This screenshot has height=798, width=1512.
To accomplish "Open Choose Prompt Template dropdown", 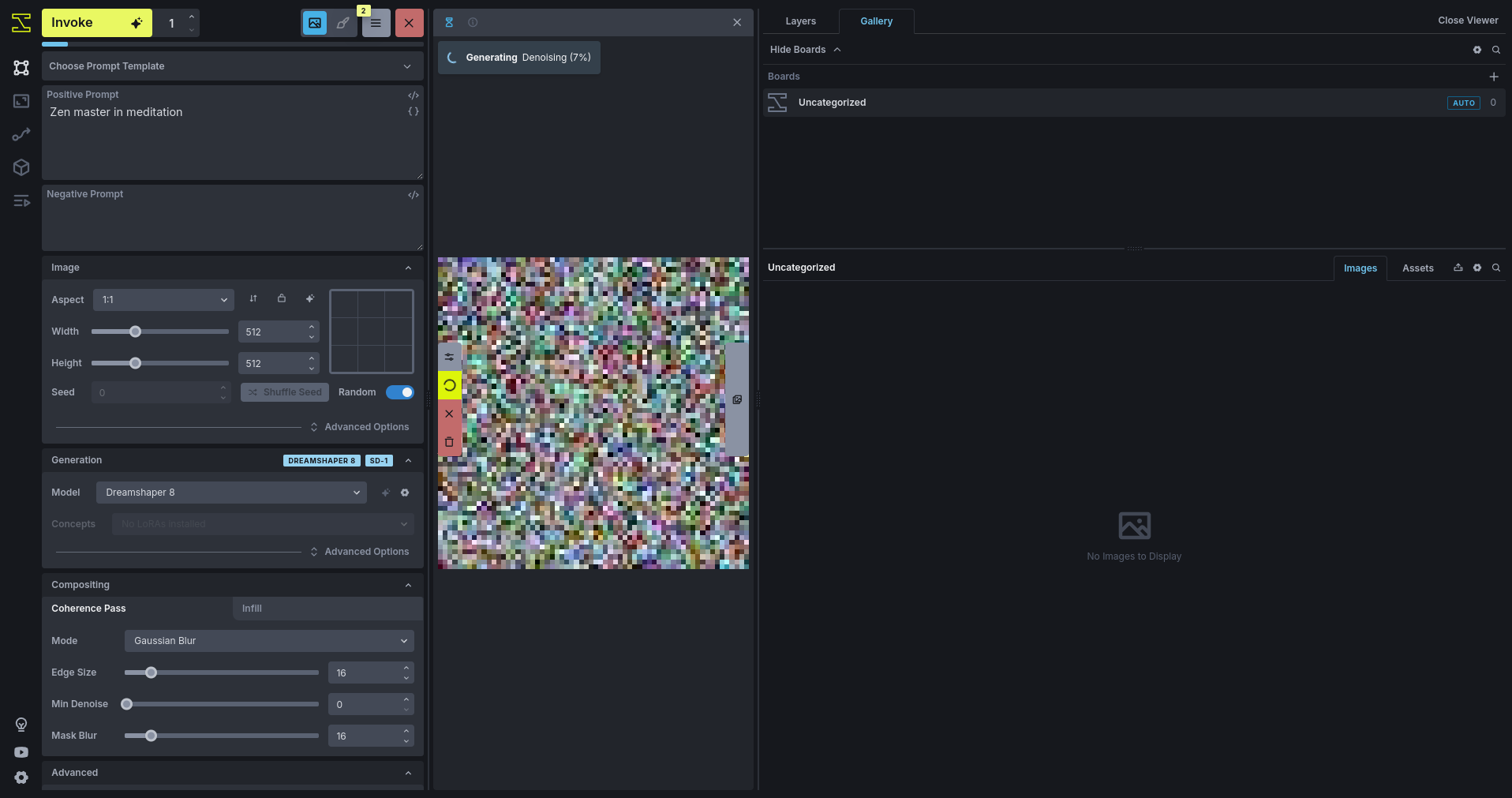I will tap(233, 66).
